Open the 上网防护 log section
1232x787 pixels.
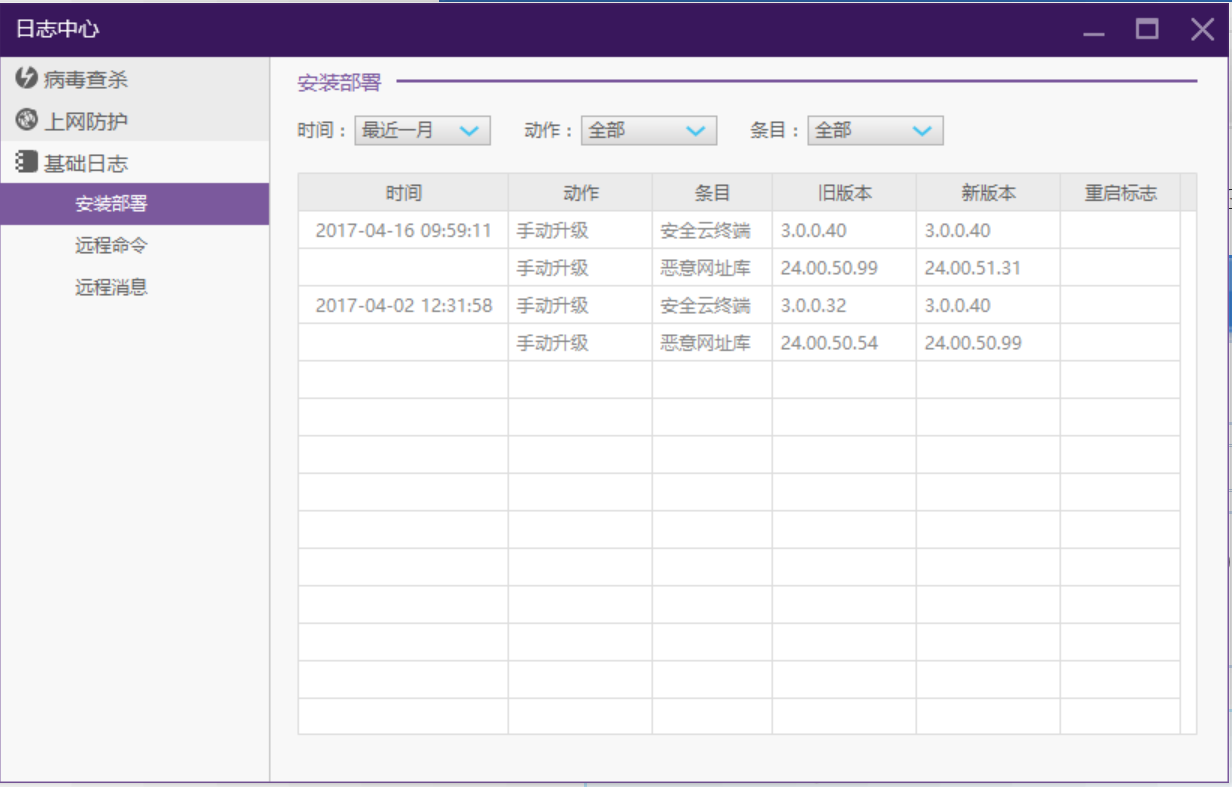86,121
